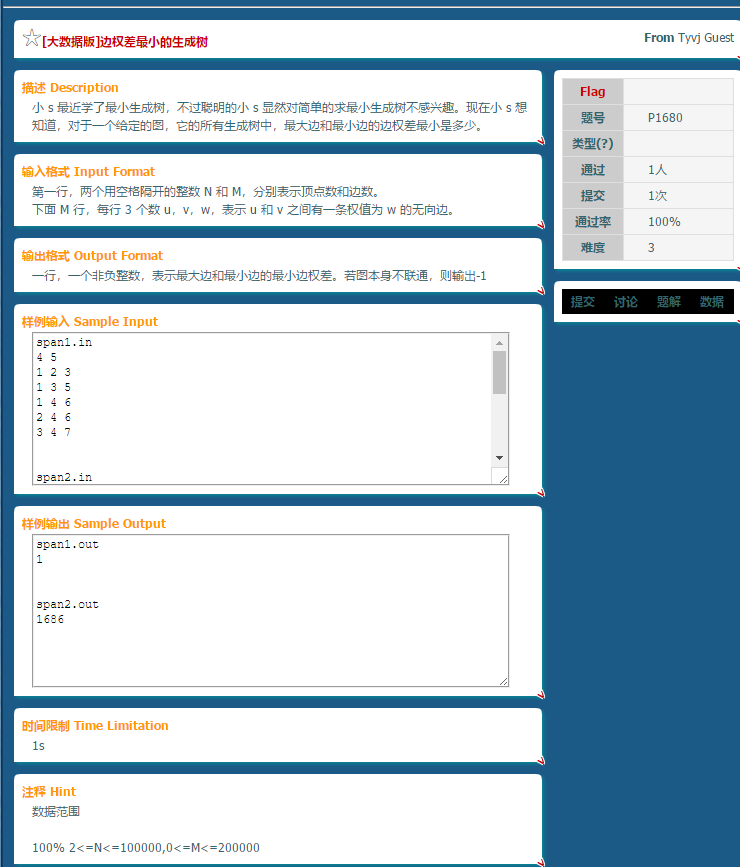Screen dimensions: 740x867
Task: Click the 通过率 label cell
Action: 592,222
